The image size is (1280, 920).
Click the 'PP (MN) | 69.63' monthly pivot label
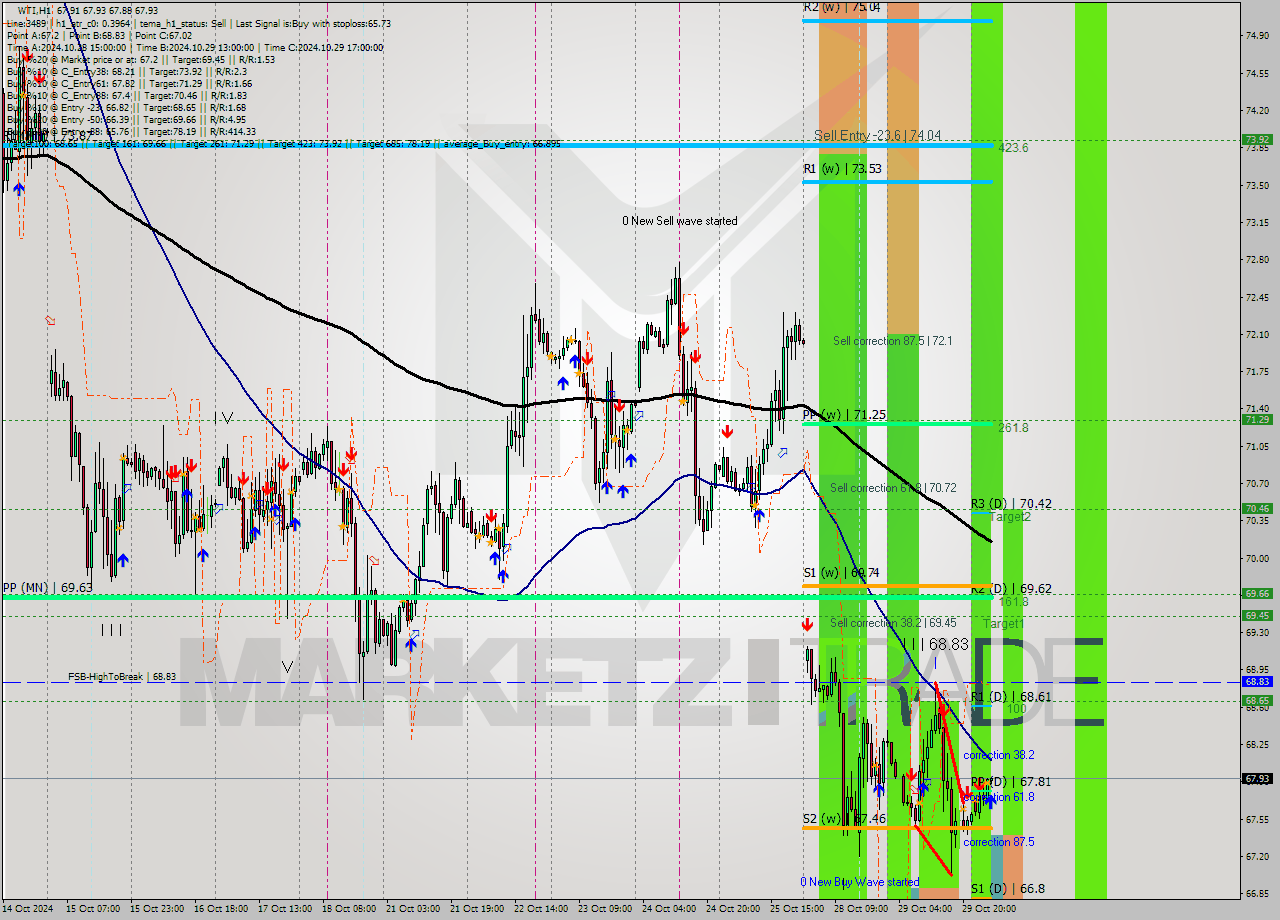47,588
